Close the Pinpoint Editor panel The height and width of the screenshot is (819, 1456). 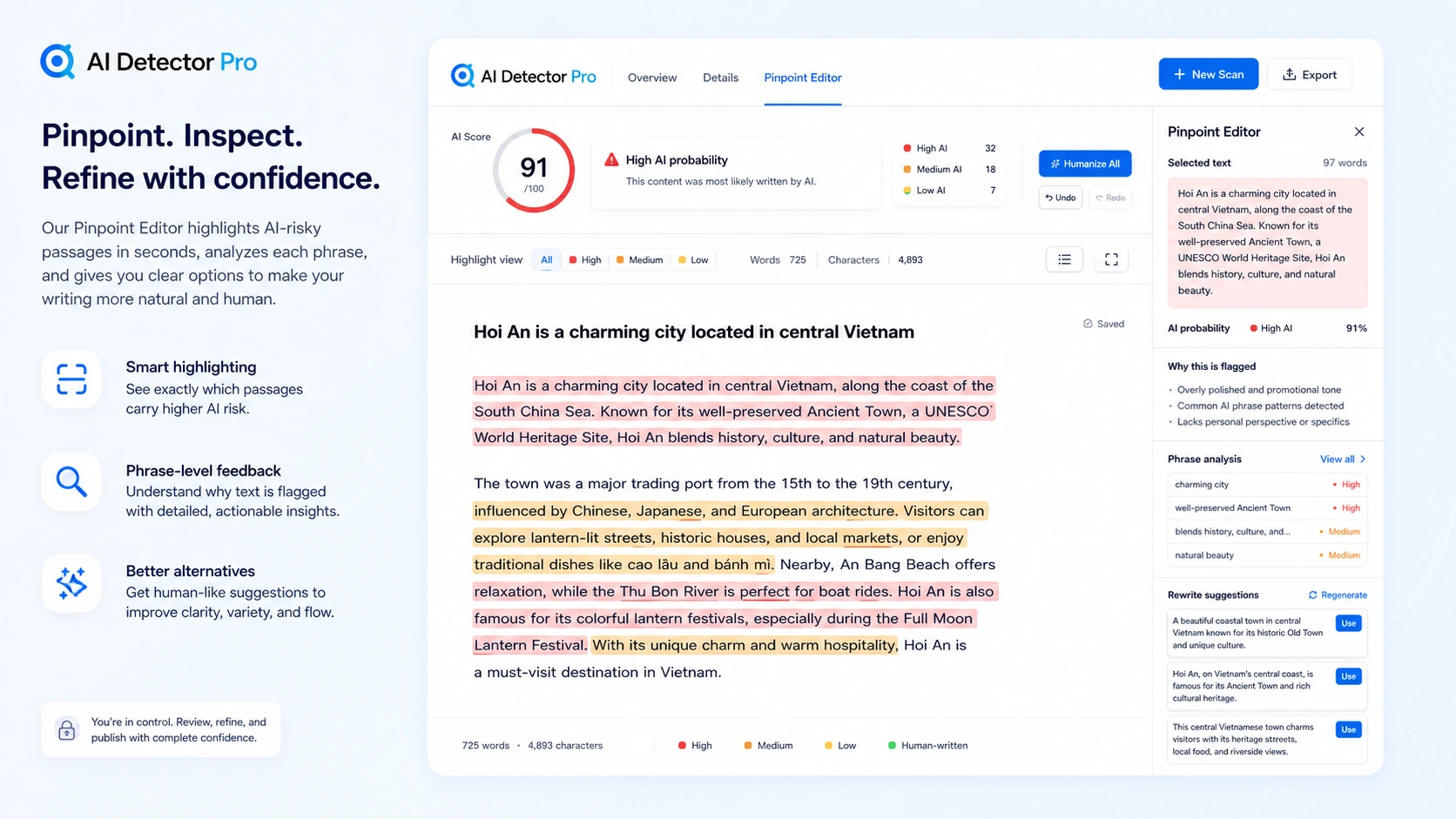coord(1359,131)
